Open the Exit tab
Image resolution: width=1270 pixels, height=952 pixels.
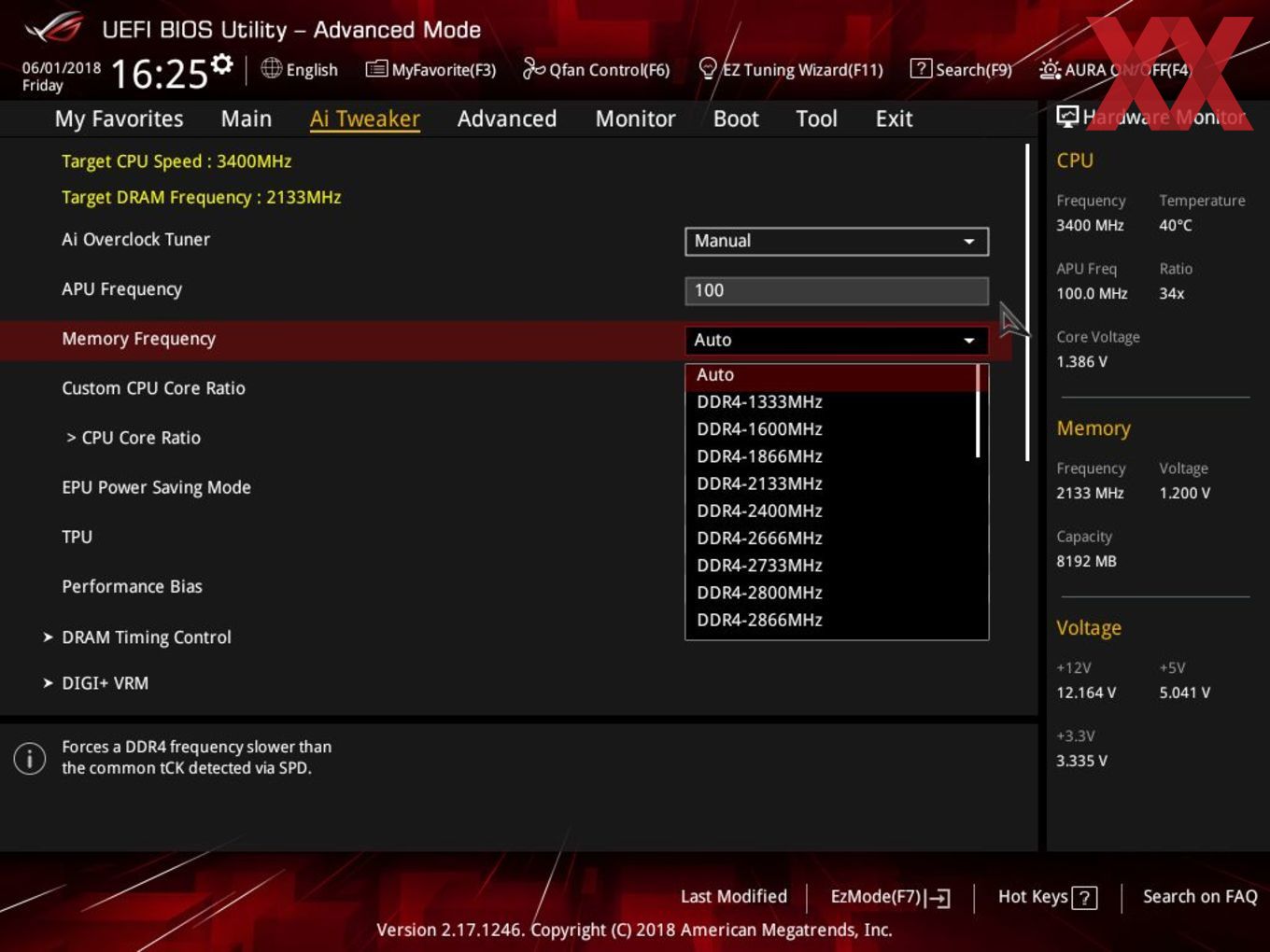click(x=894, y=119)
